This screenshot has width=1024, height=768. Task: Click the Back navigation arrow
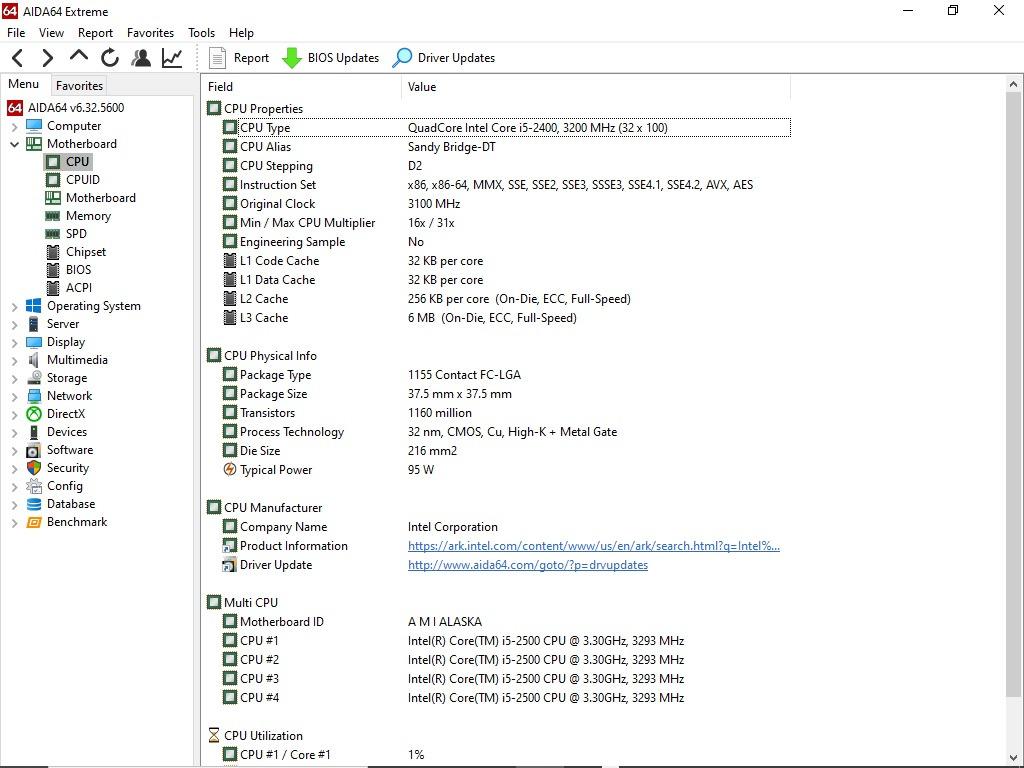click(17, 58)
